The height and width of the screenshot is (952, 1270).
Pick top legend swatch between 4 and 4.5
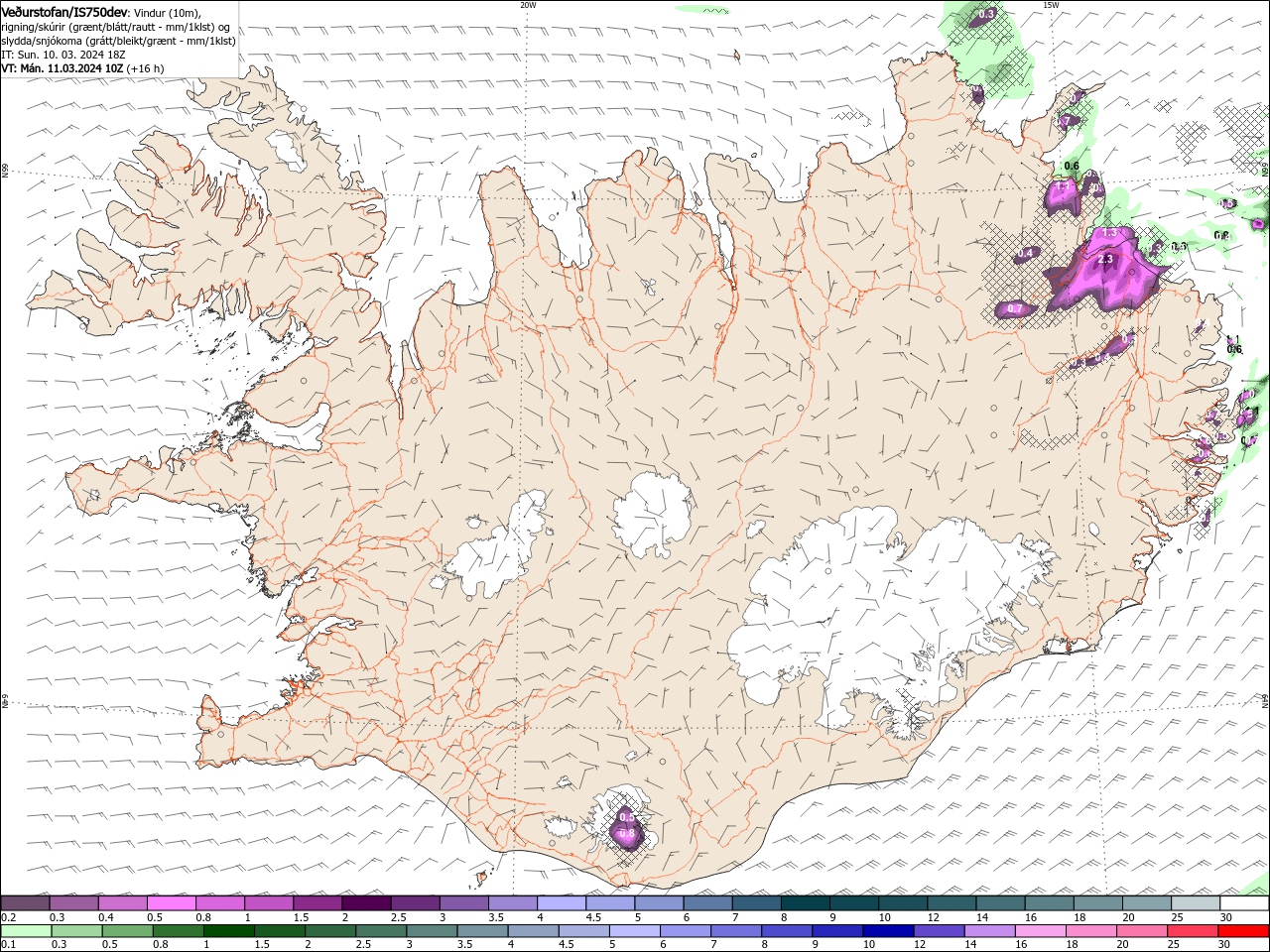tap(560, 903)
